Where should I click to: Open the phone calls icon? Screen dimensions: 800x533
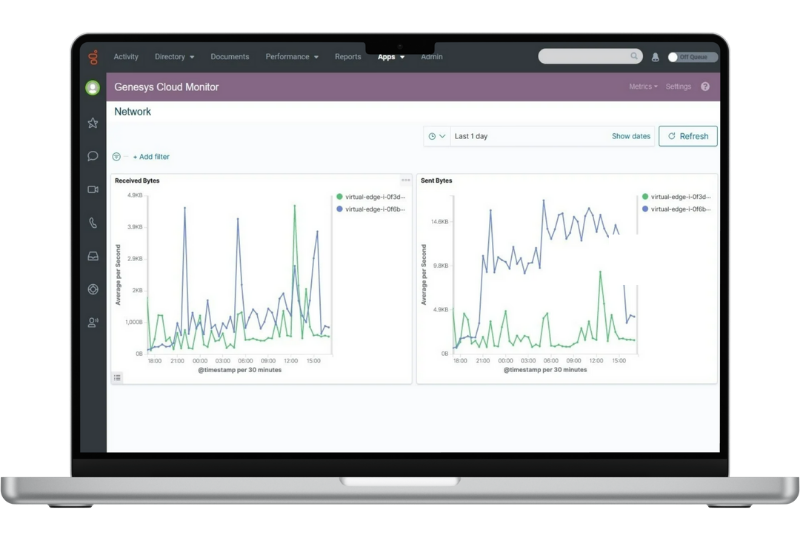click(x=92, y=222)
